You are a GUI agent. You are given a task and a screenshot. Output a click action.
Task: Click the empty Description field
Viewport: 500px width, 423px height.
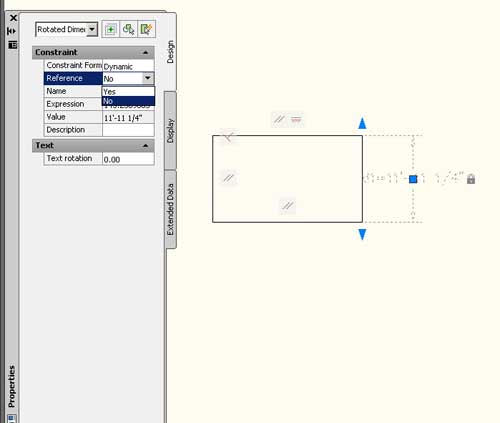point(128,130)
